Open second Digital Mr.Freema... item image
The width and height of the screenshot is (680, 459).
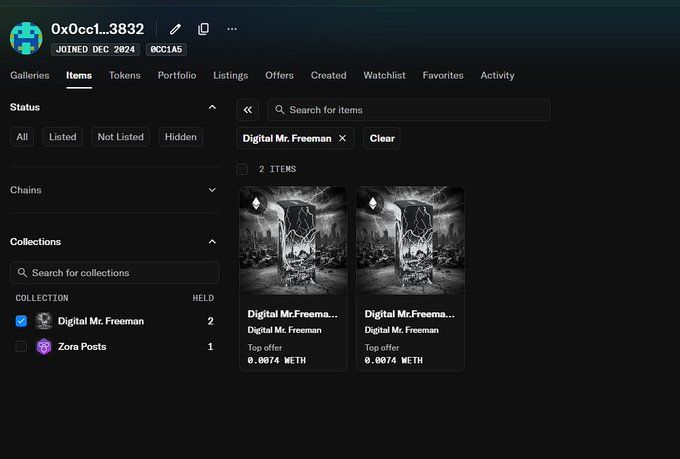410,241
